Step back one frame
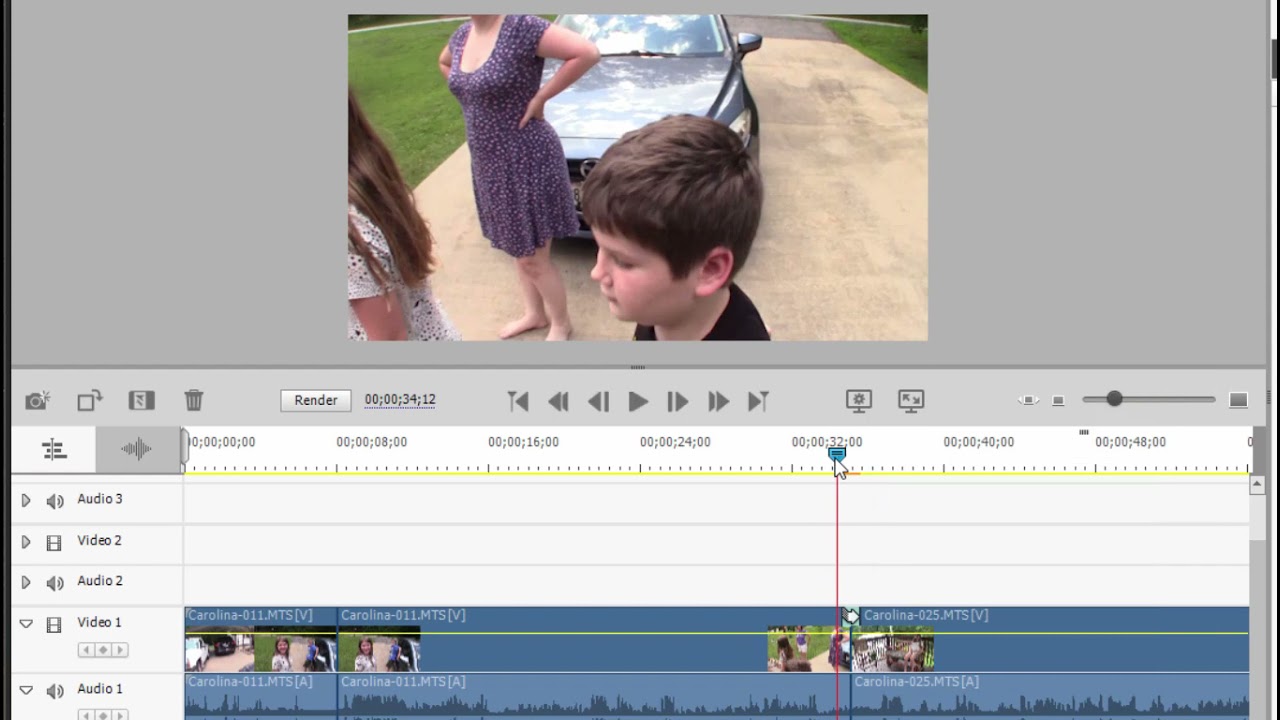Viewport: 1280px width, 720px height. point(598,401)
